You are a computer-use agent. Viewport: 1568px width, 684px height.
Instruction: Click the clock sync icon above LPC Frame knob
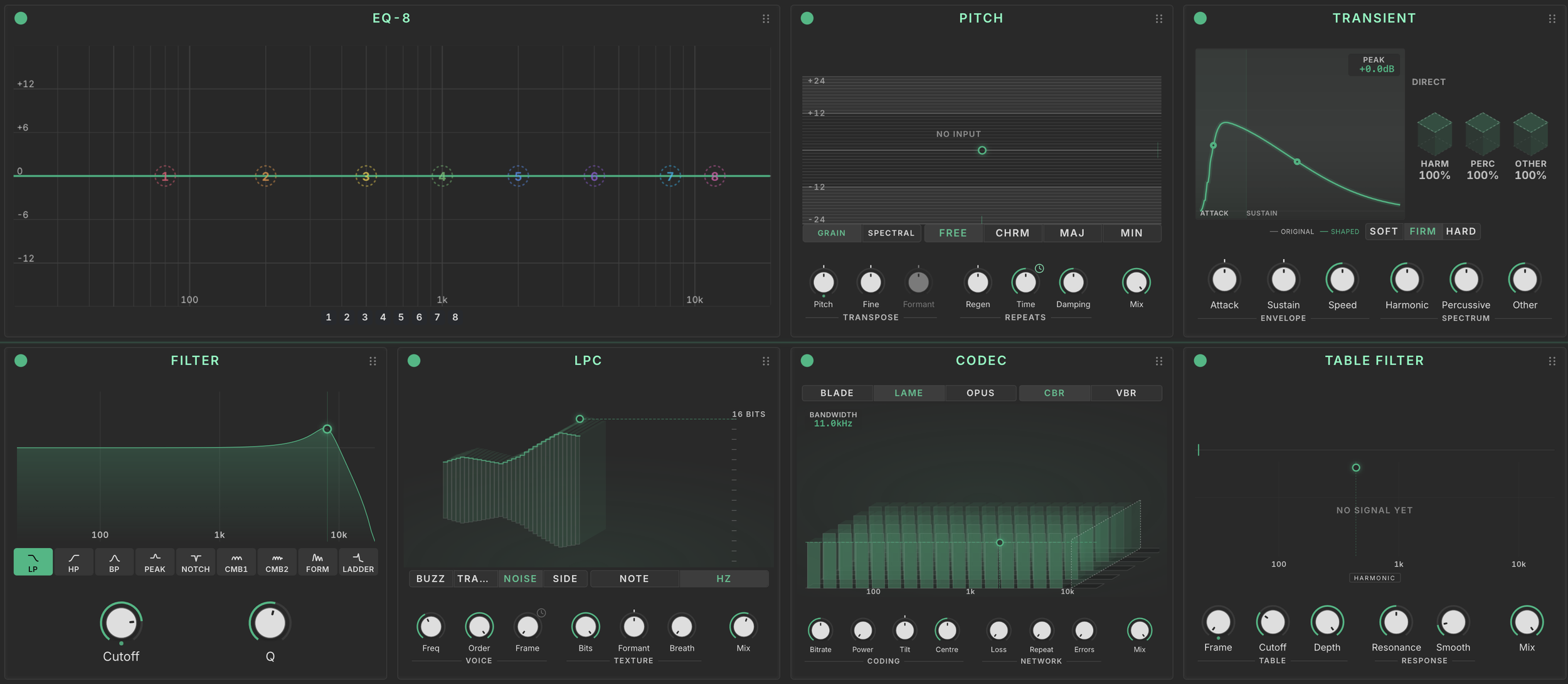point(541,612)
